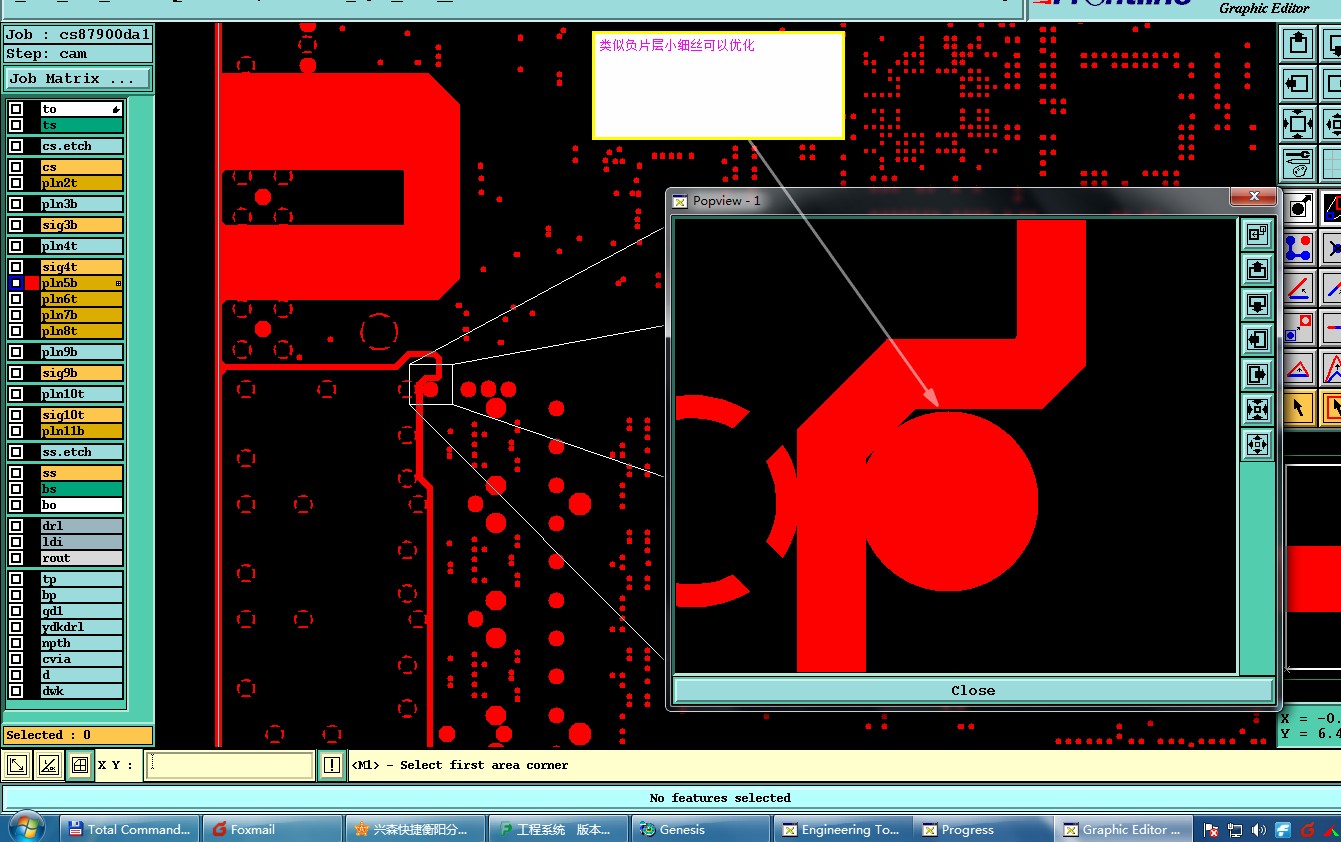Select the pln4t layer row
Viewport: 1341px width, 842px height.
click(82, 246)
